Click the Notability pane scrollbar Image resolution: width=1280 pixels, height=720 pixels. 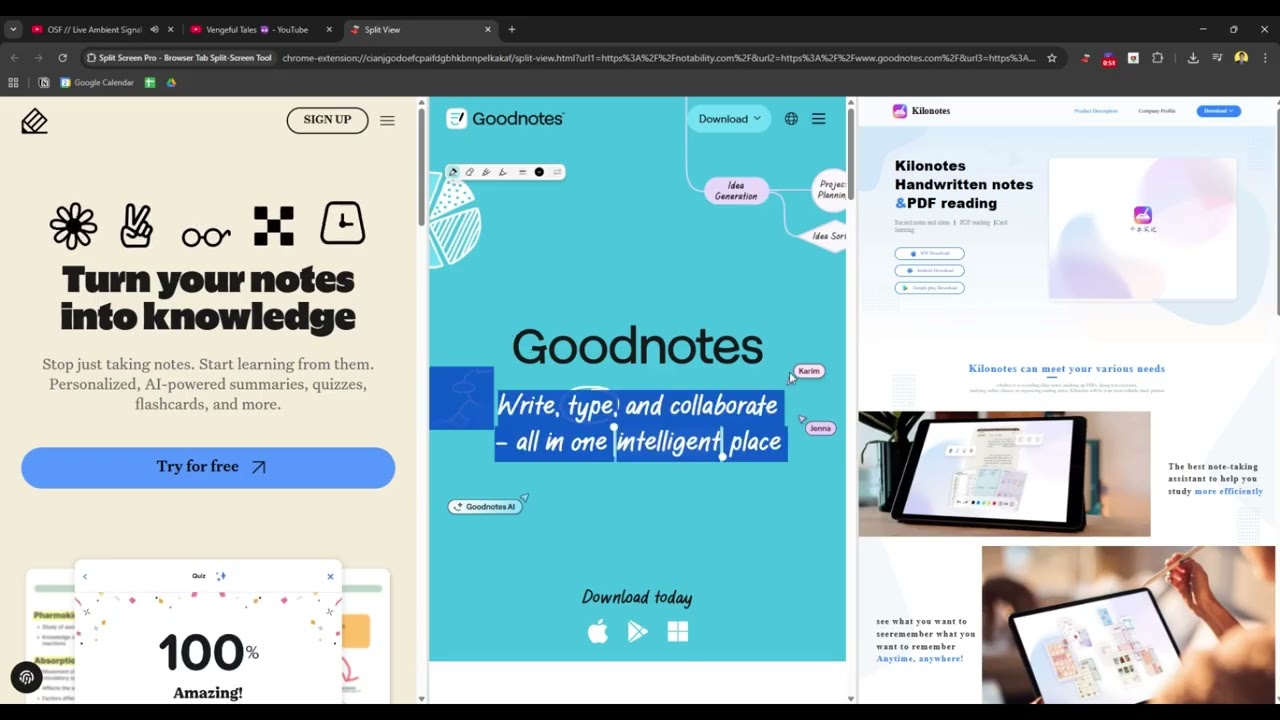tap(422, 165)
